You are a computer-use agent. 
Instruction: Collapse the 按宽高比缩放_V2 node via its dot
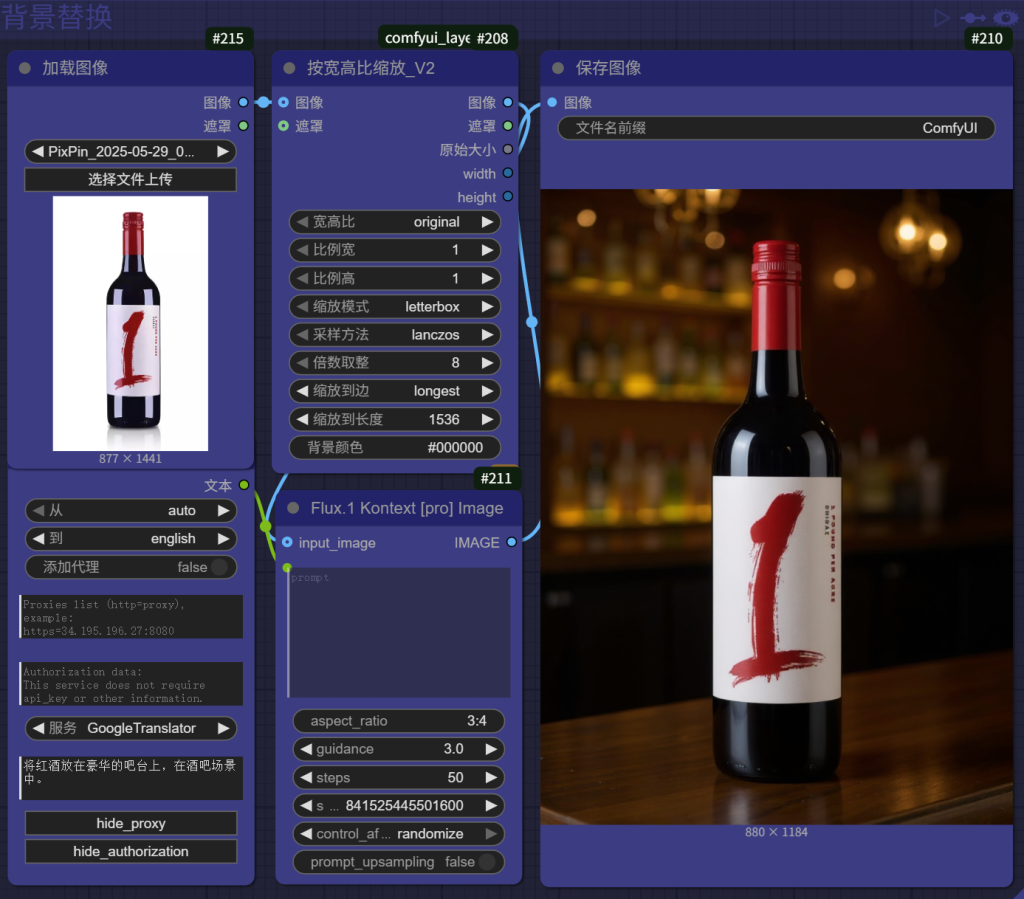coord(290,69)
